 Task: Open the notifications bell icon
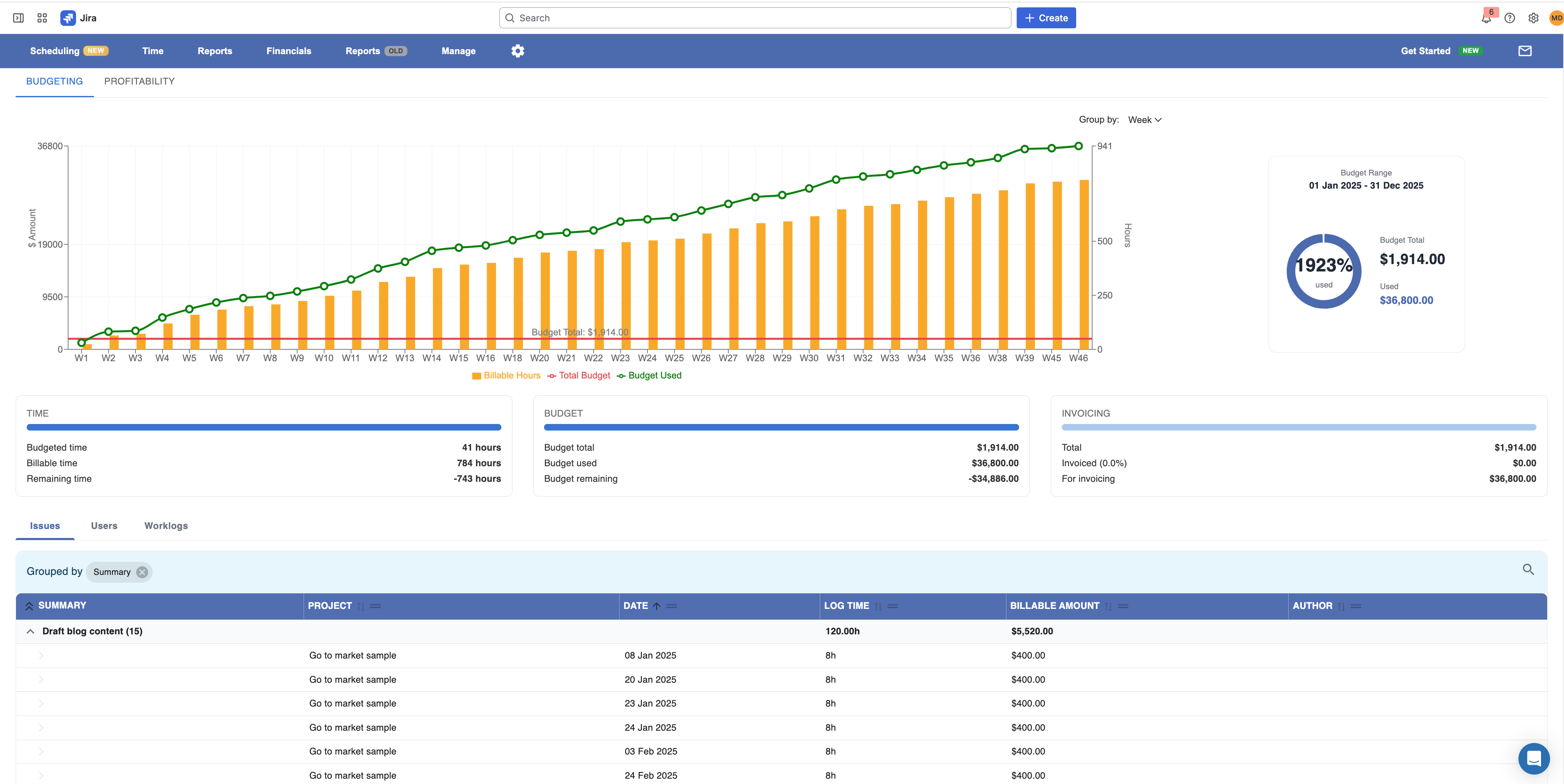tap(1486, 18)
